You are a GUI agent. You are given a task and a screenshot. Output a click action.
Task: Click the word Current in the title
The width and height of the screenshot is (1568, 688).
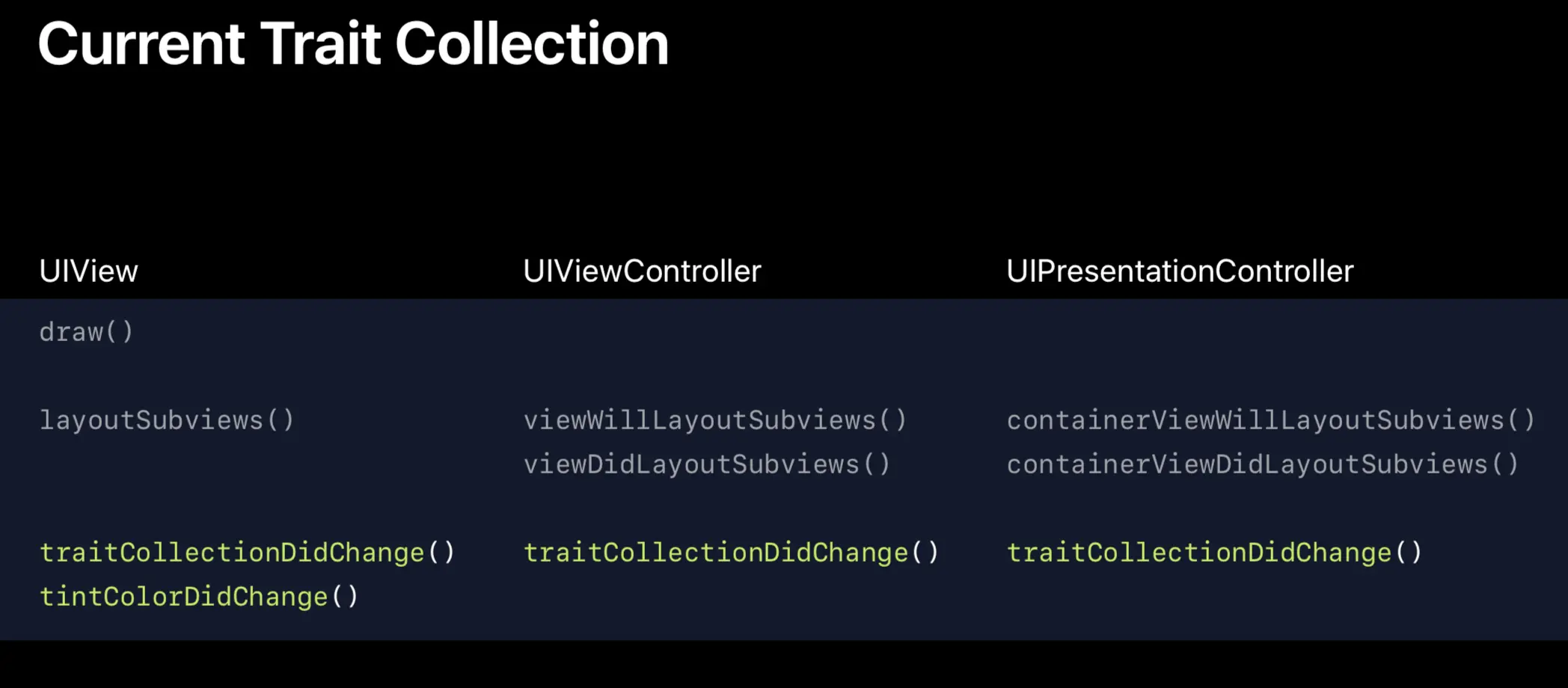141,43
